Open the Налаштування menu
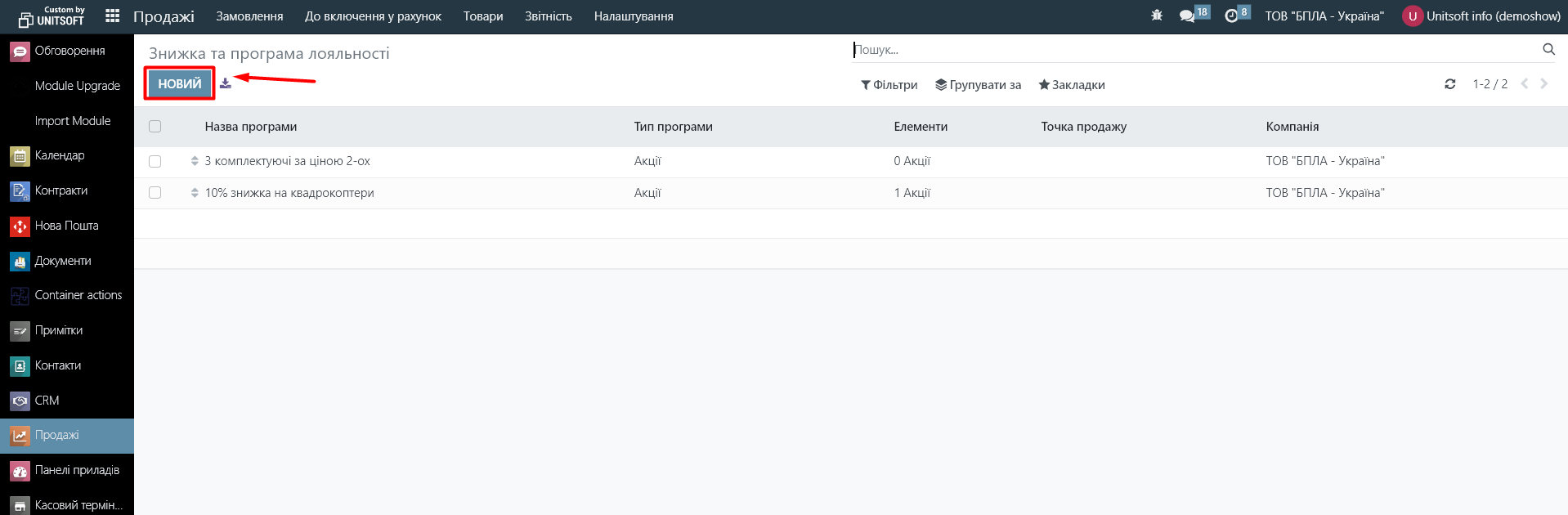The height and width of the screenshot is (515, 1568). [634, 16]
